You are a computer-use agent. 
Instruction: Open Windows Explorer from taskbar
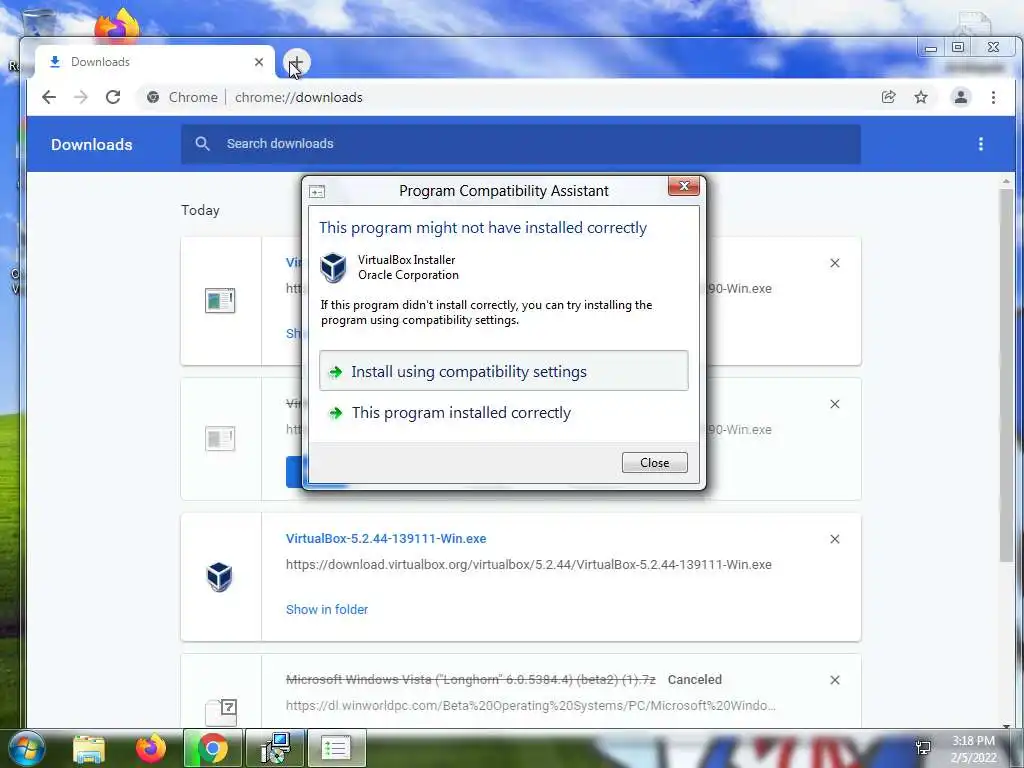click(88, 748)
